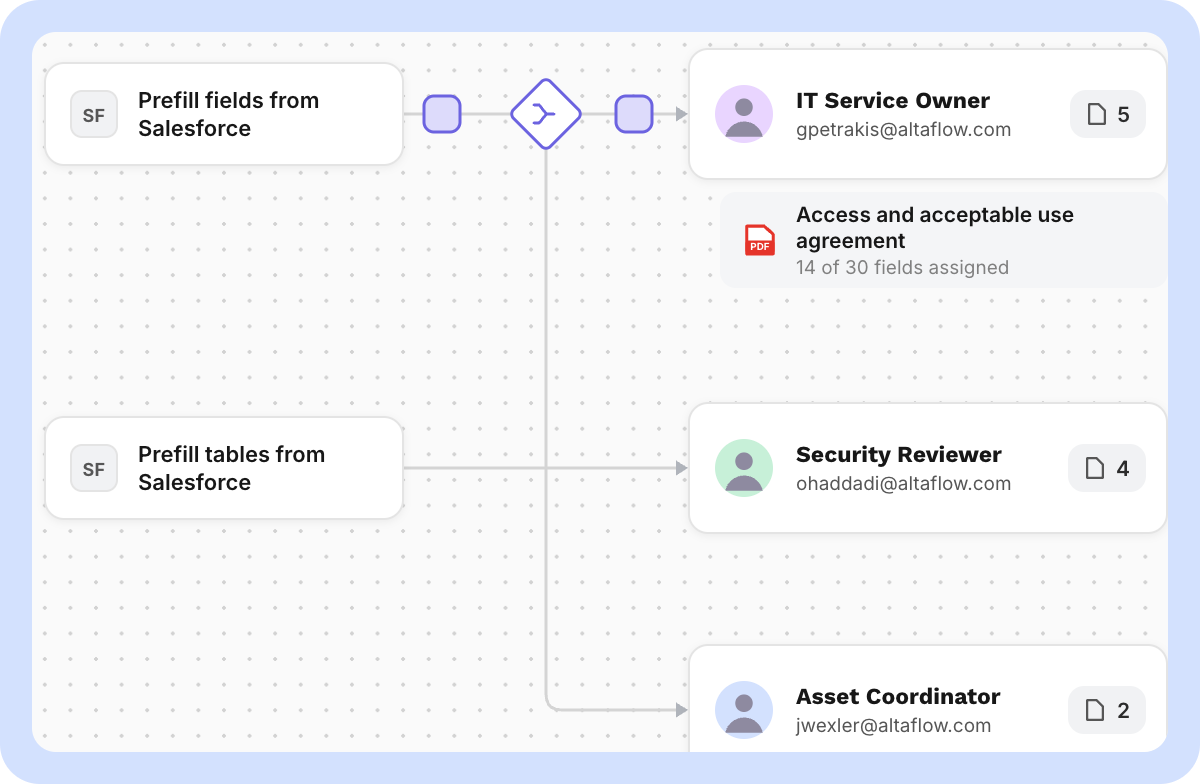Click the Asset Coordinator title
This screenshot has height=784, width=1200.
898,696
